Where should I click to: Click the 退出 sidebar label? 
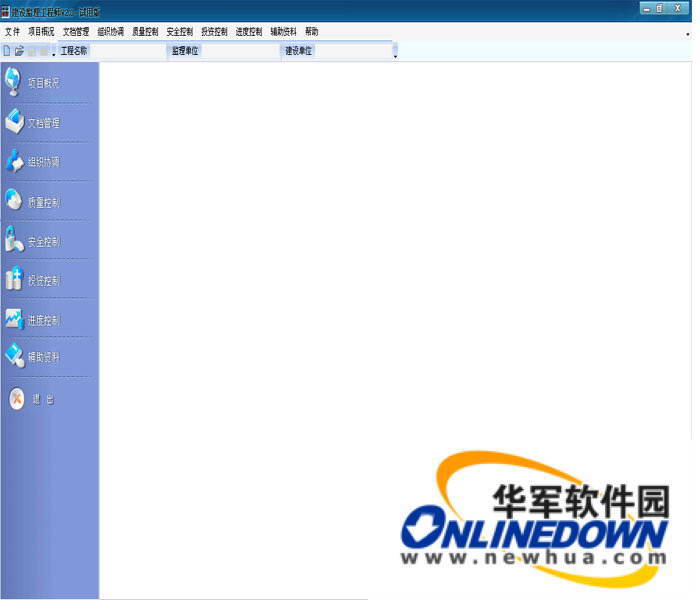[x=43, y=399]
